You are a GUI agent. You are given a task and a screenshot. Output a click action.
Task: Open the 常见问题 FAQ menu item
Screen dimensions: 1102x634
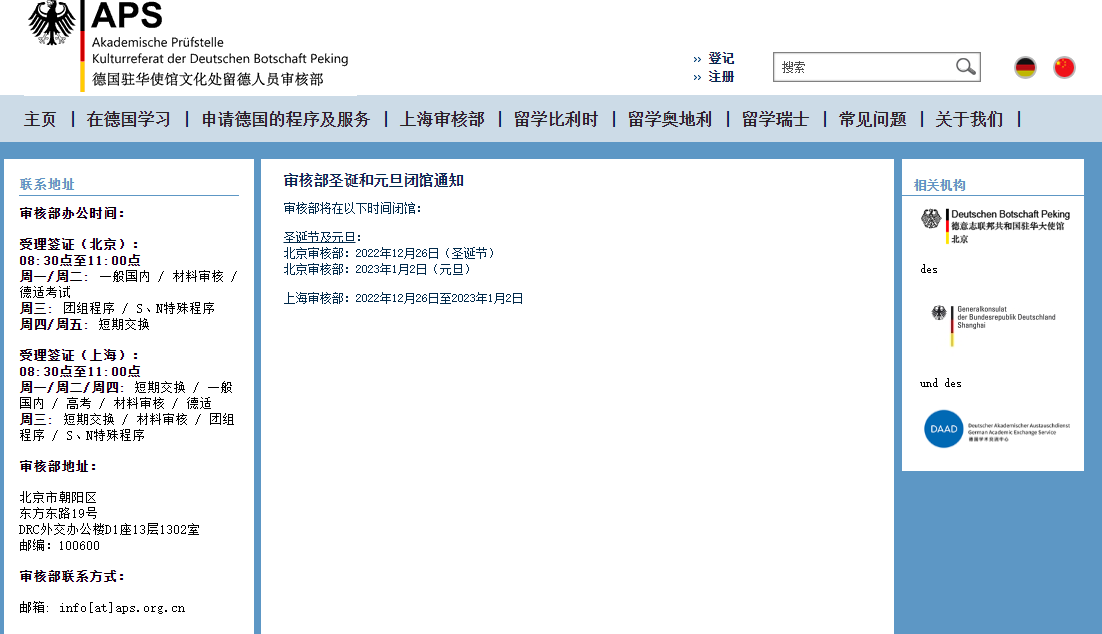click(x=872, y=119)
